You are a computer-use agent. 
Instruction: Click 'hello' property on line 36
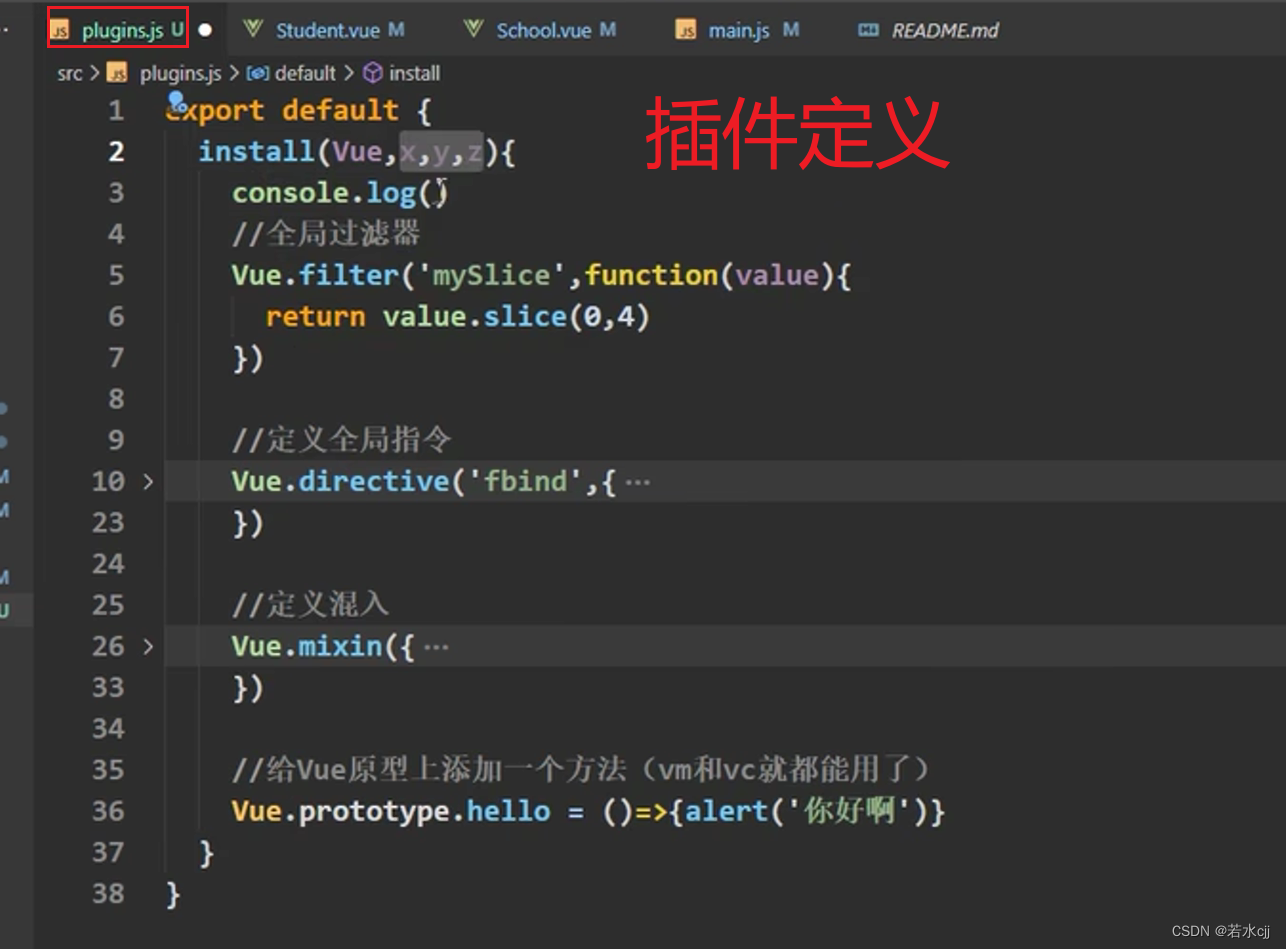point(508,811)
